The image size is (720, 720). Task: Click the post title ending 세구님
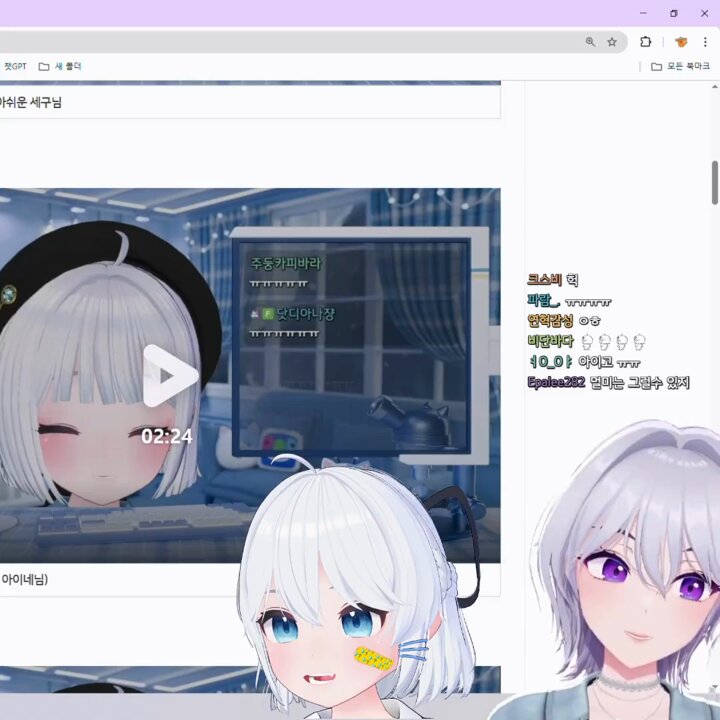tap(30, 102)
